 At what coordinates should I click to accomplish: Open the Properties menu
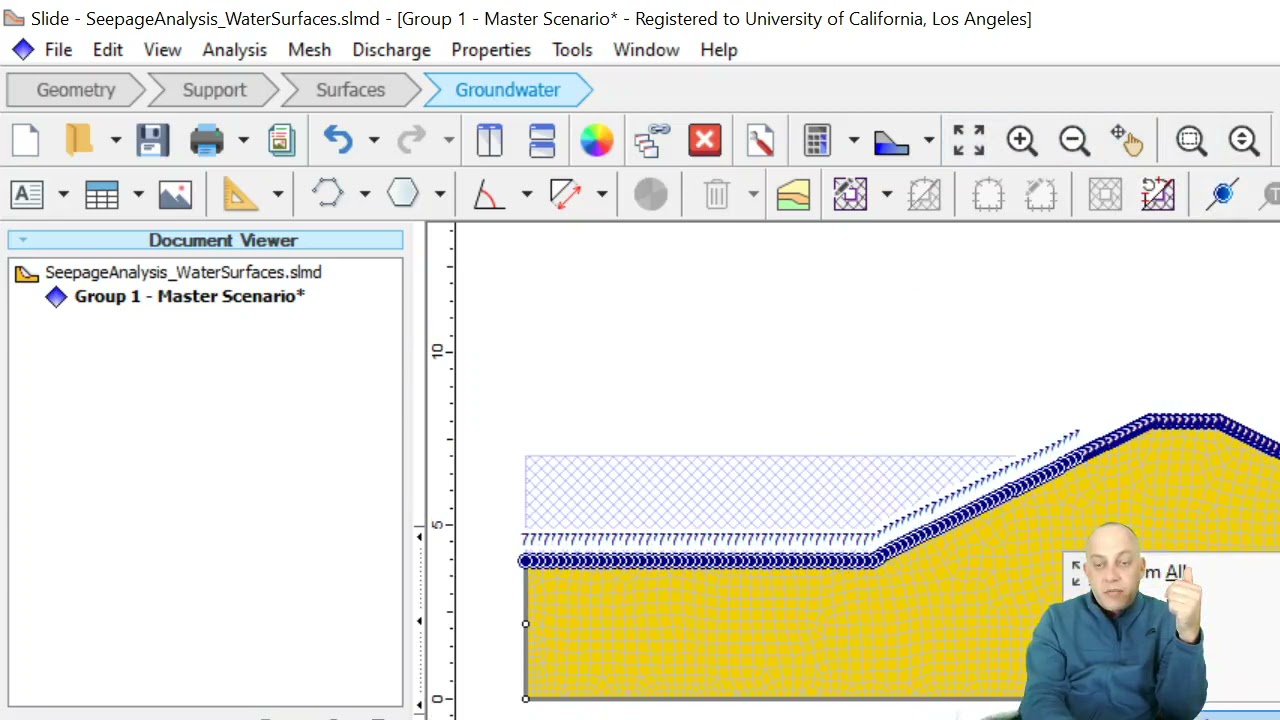[x=491, y=50]
